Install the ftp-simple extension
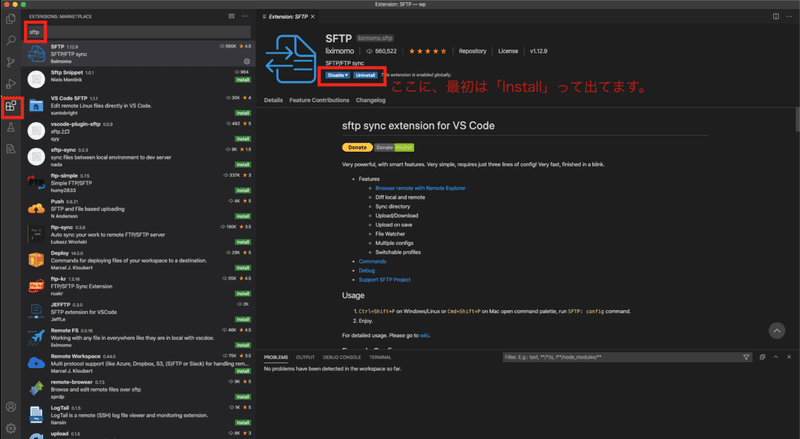Screen dimensions: 800x439 (x=242, y=190)
